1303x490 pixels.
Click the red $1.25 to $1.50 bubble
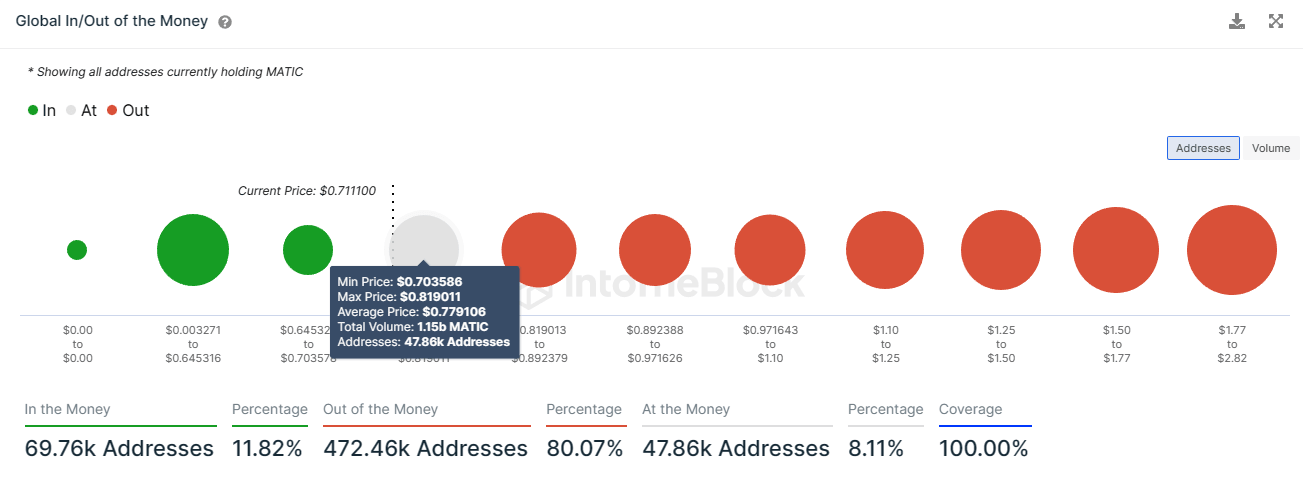coord(1000,250)
